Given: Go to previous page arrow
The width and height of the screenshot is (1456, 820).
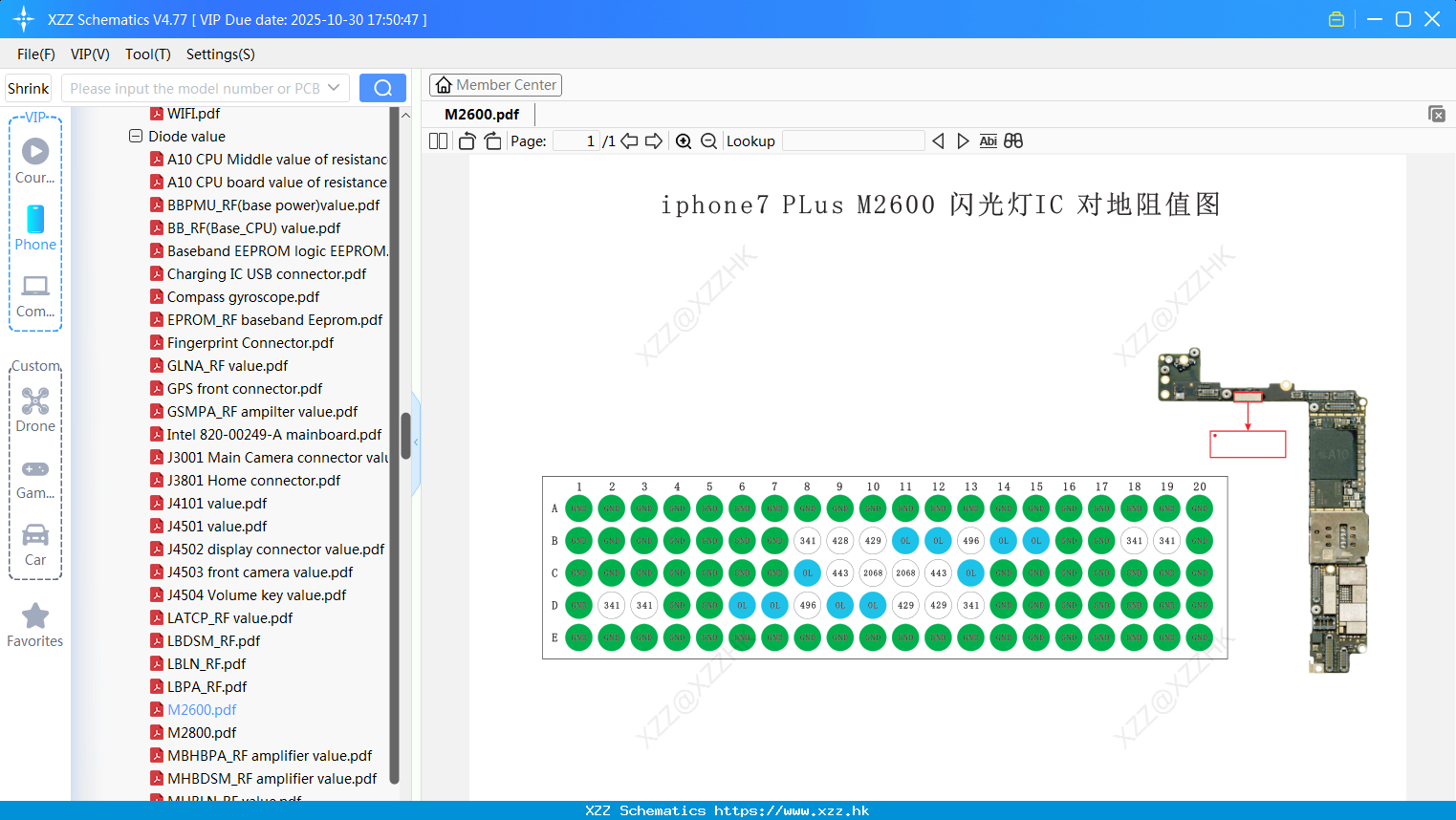Looking at the screenshot, I should (629, 141).
